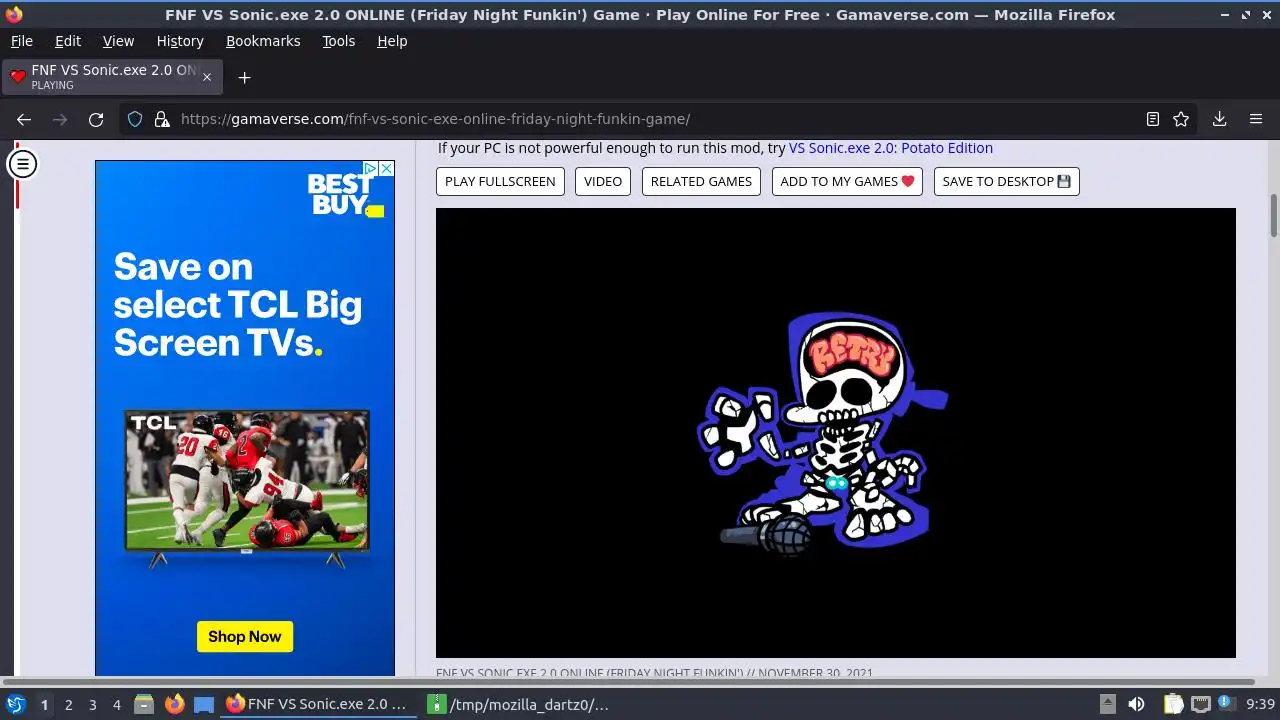Close the FNF VS Sonic.exe tab
This screenshot has width=1280, height=720.
click(207, 77)
